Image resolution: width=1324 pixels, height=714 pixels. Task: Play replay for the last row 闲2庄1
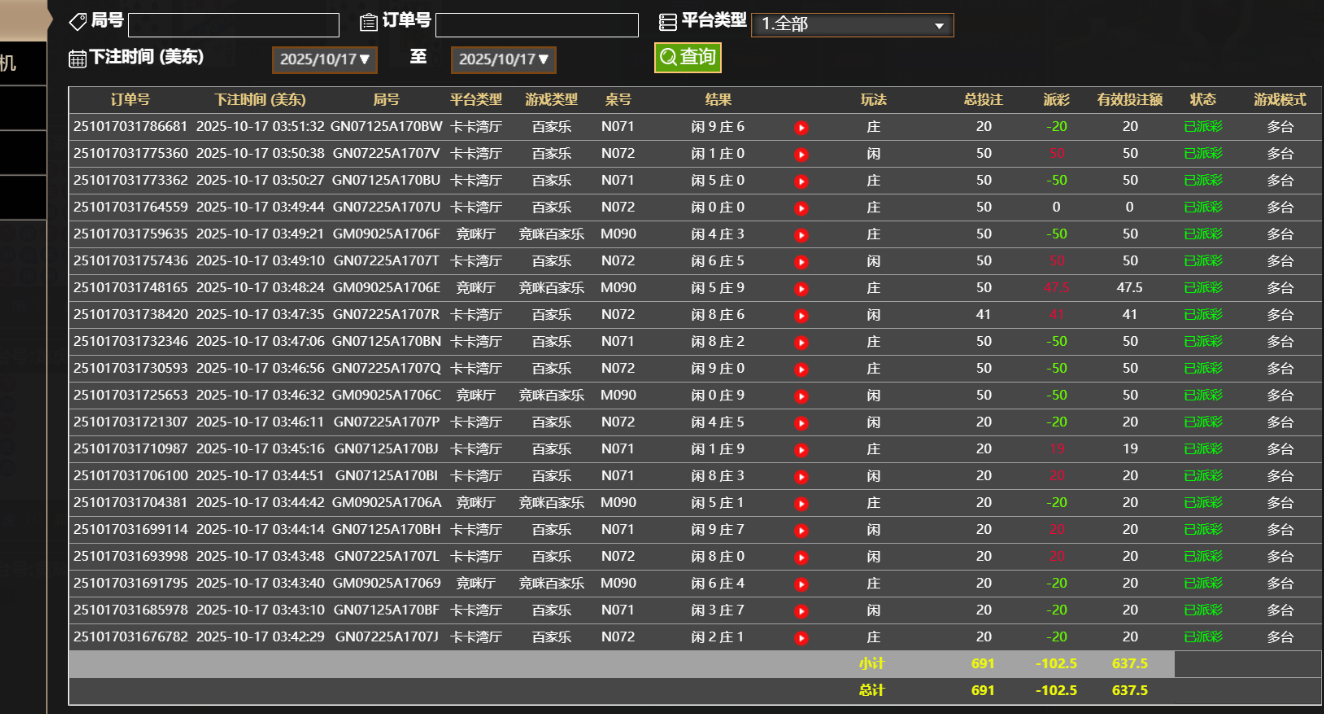[800, 636]
